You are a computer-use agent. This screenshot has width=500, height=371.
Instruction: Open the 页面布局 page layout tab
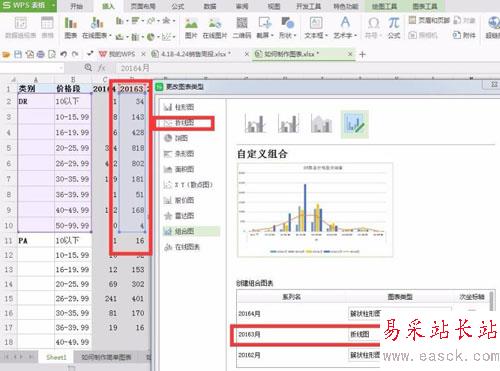coord(143,6)
